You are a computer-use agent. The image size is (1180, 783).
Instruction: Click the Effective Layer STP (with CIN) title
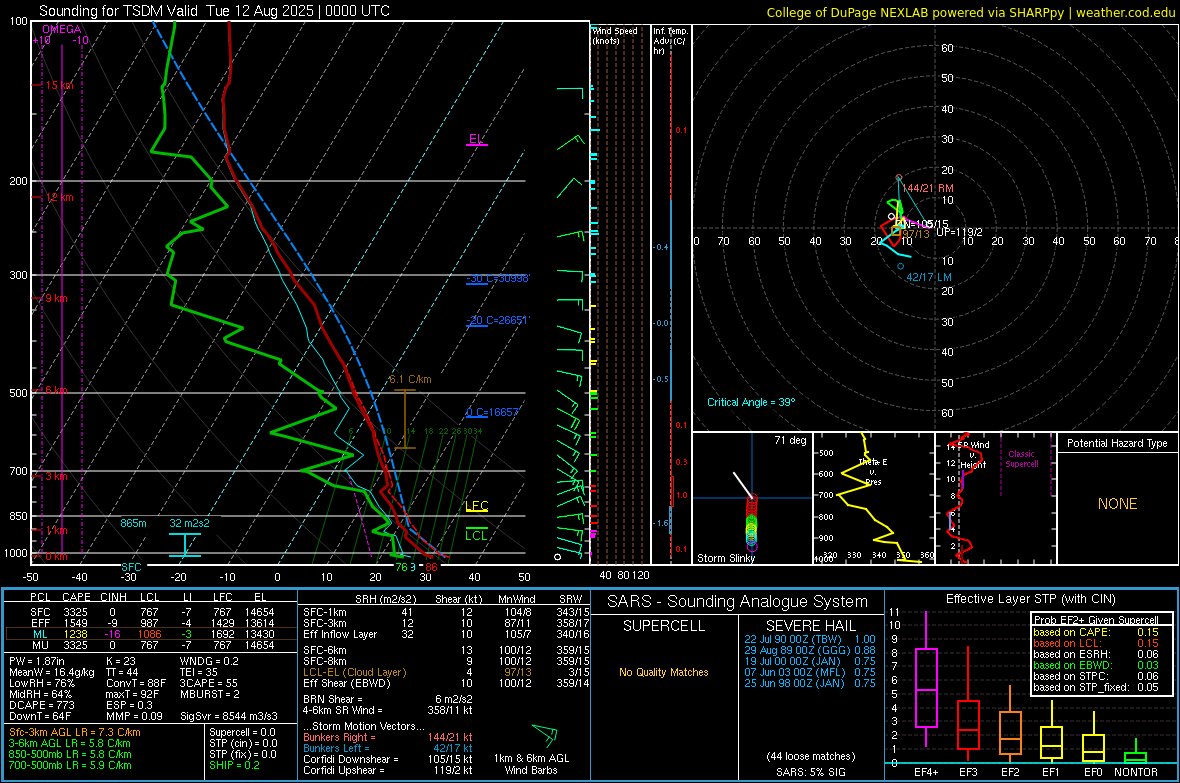[1030, 599]
